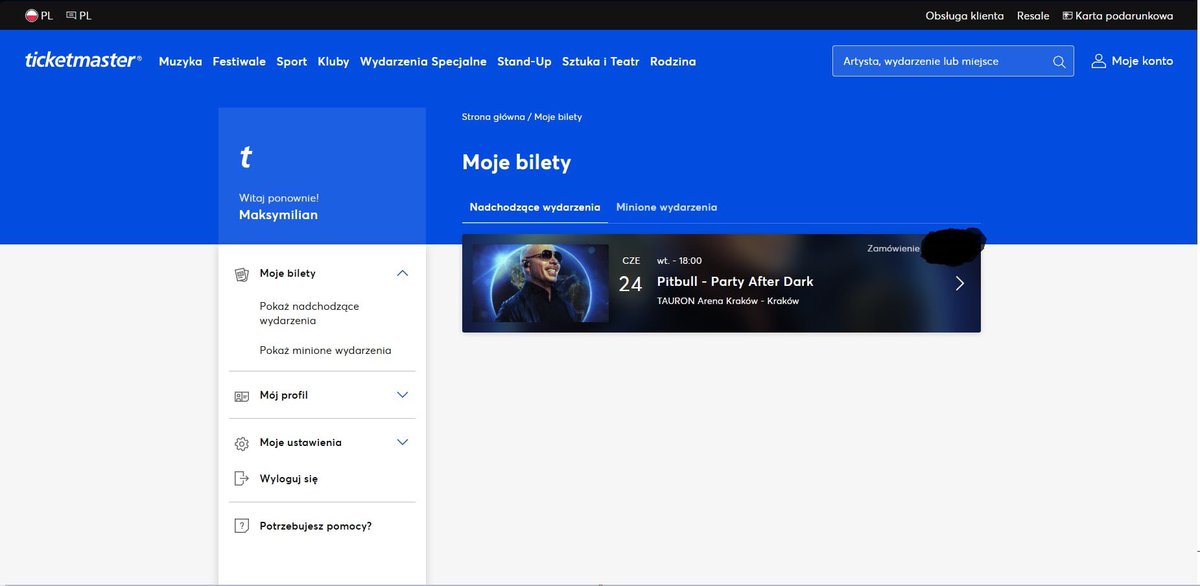The width and height of the screenshot is (1200, 586).
Task: Expand the Mój profil section
Action: [403, 395]
